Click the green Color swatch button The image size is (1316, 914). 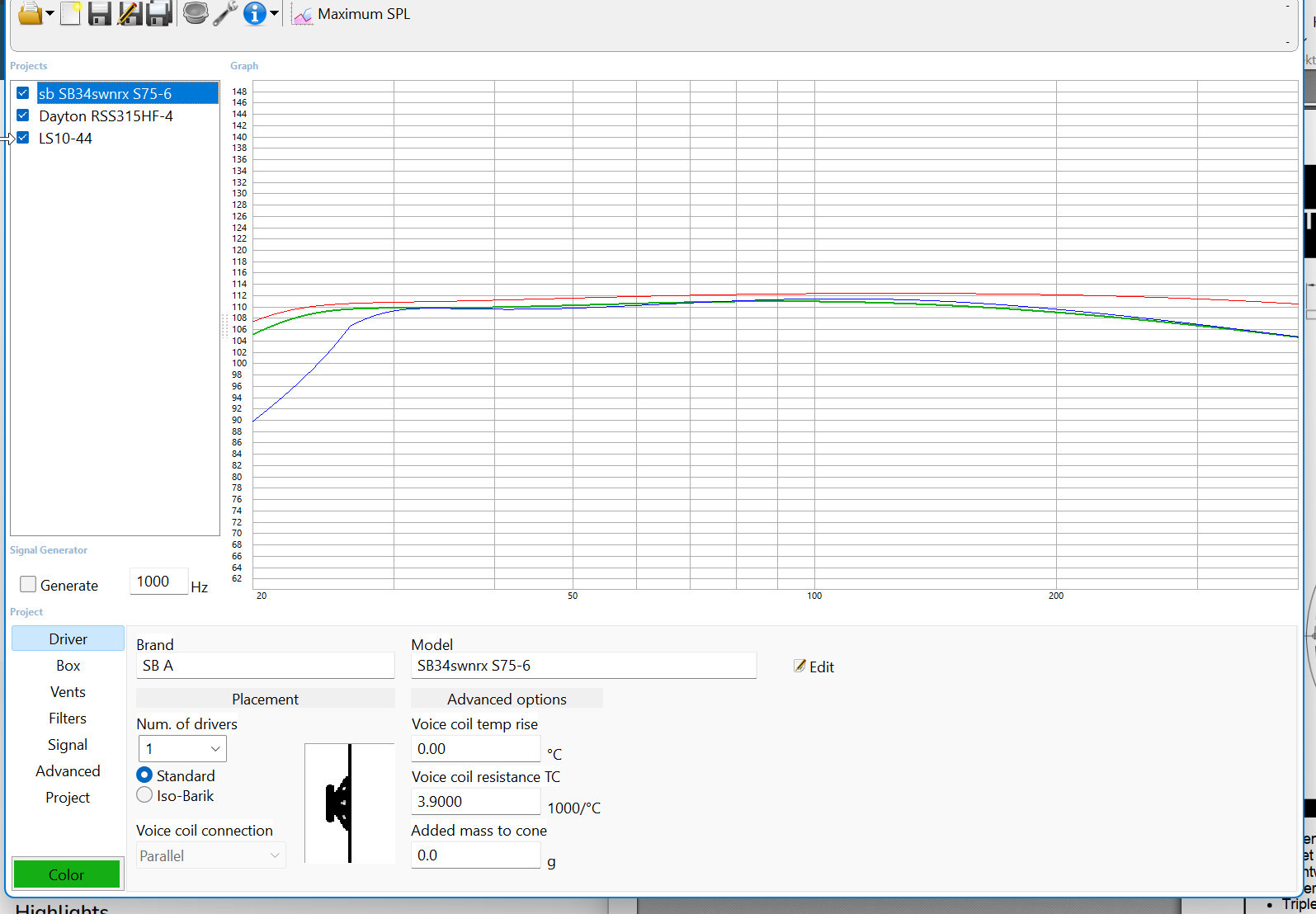pyautogui.click(x=67, y=874)
